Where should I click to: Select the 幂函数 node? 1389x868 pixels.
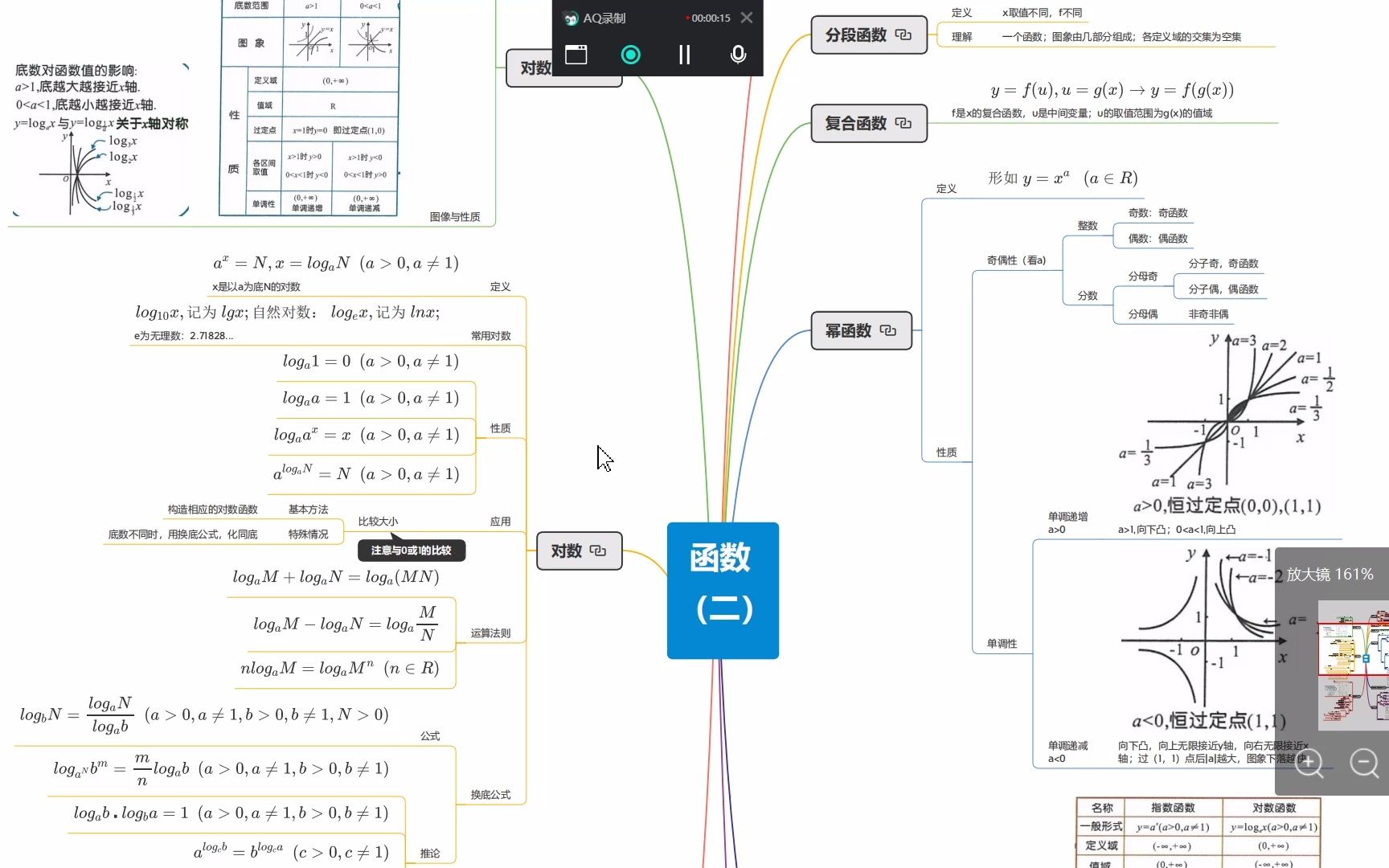tap(861, 331)
